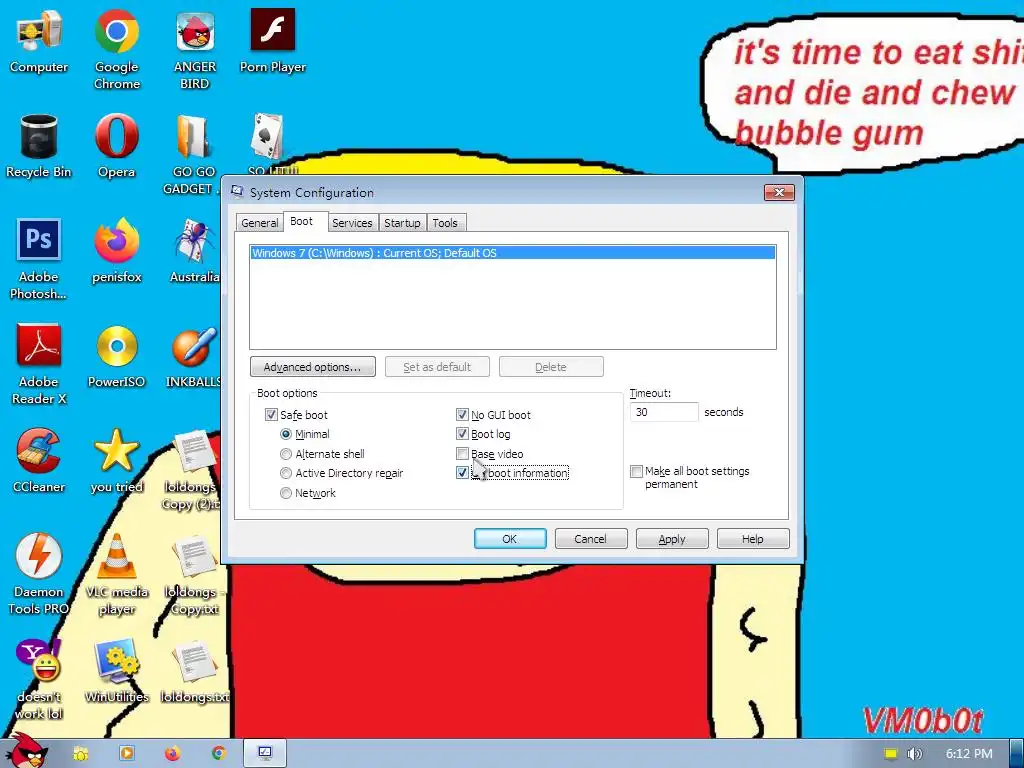The image size is (1024, 768).
Task: Check Make all boot settings permanent
Action: 636,472
